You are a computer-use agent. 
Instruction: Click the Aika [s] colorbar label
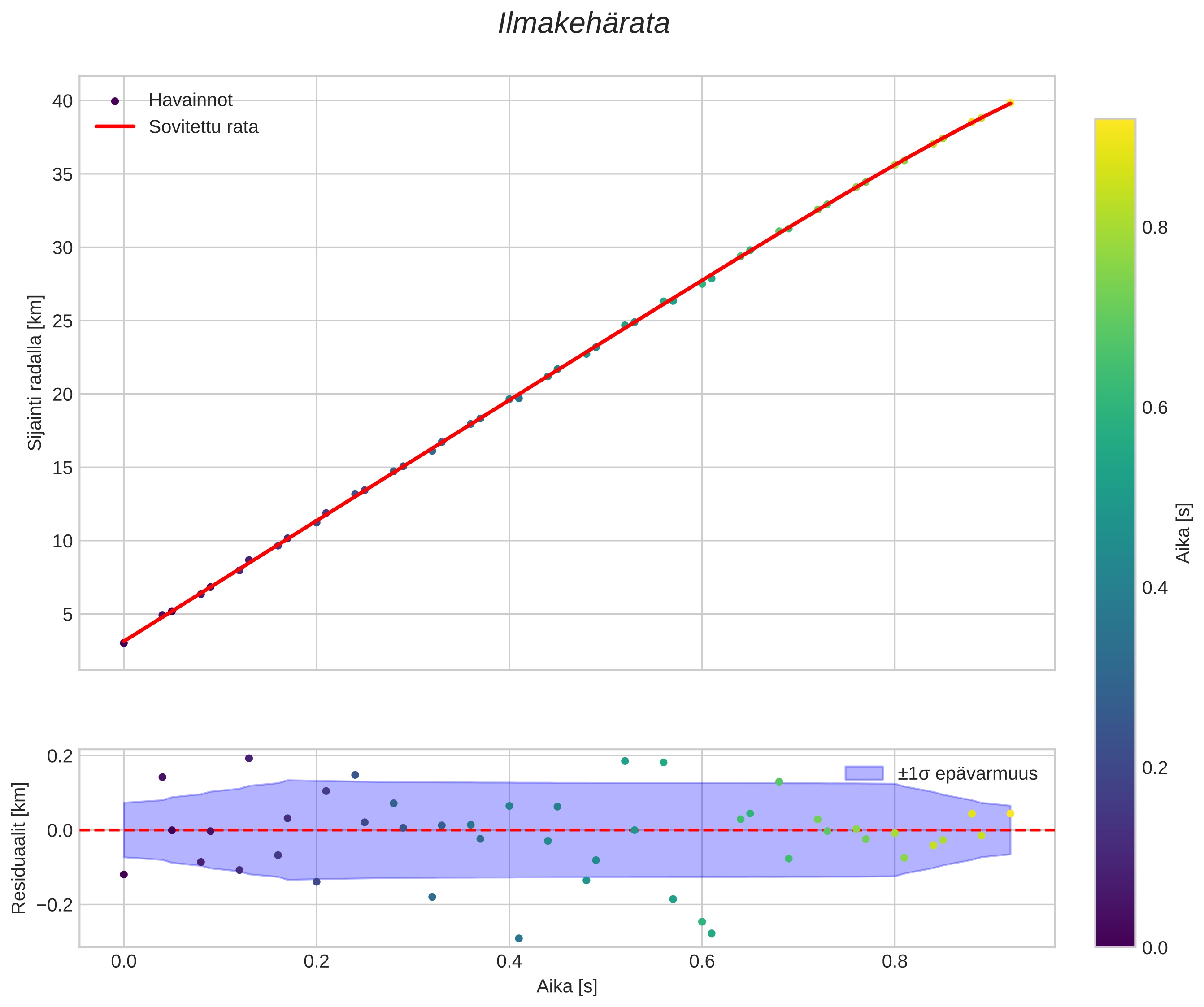(x=1183, y=533)
